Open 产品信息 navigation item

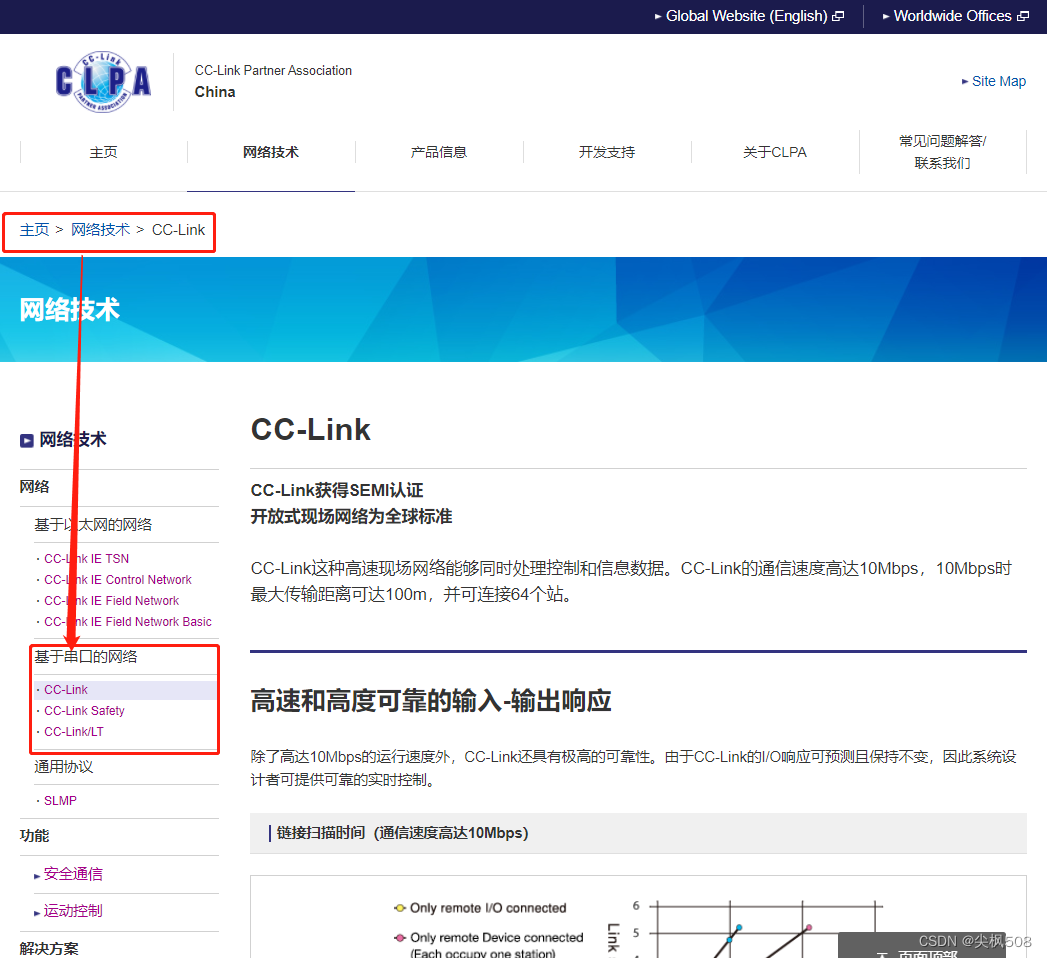(x=439, y=152)
